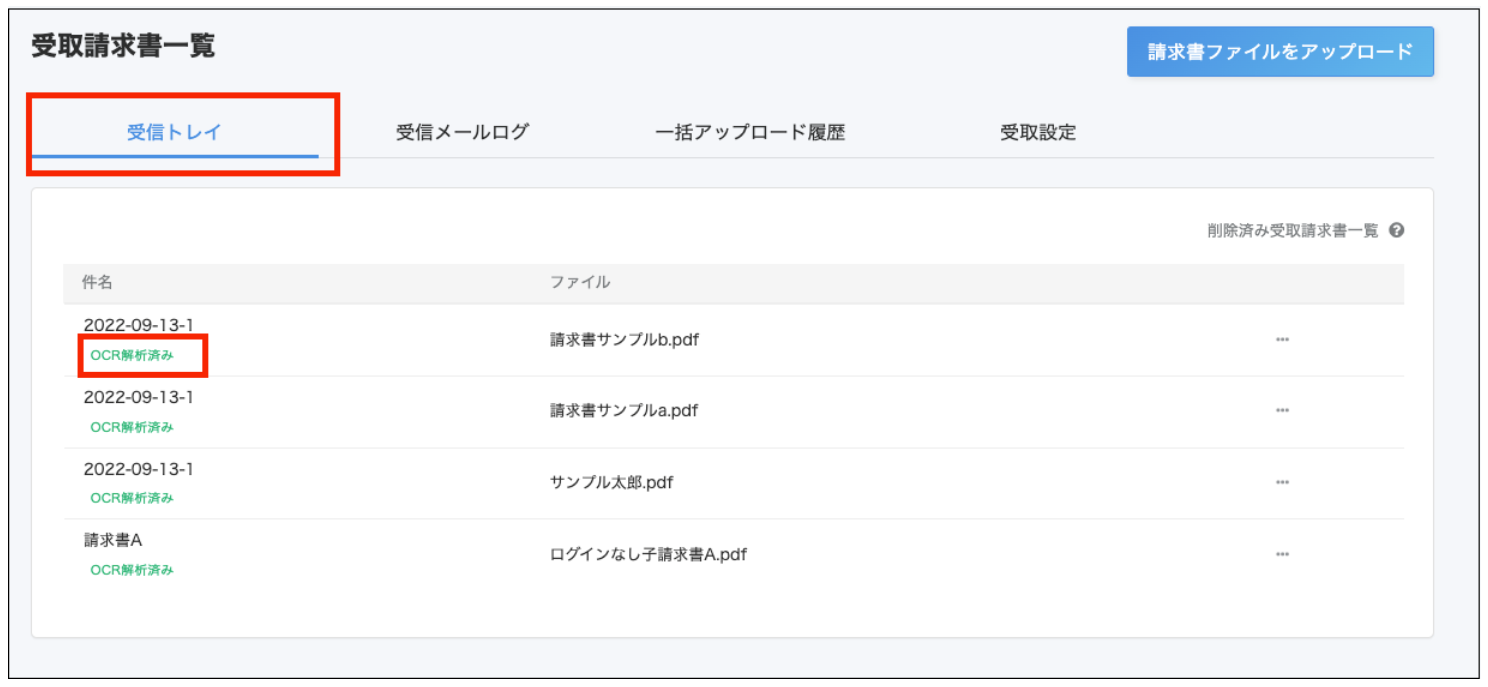Open more options for 請求書サンプルb.pdf row
The width and height of the screenshot is (1488, 687).
[x=1282, y=340]
